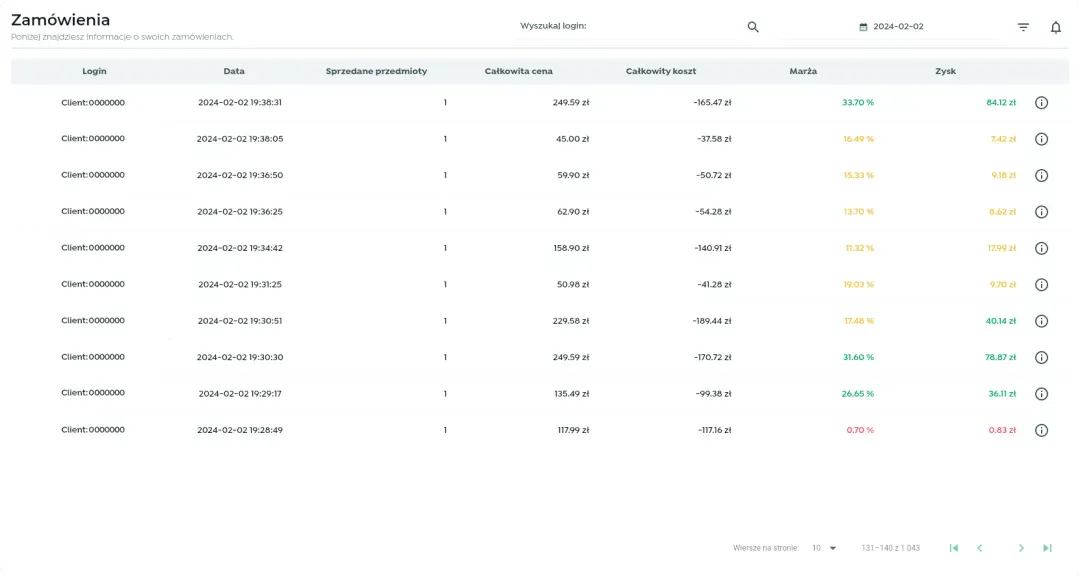Screen dimensions: 1080x576
Task: Click the Wyszukaj login search field
Action: pos(660,27)
